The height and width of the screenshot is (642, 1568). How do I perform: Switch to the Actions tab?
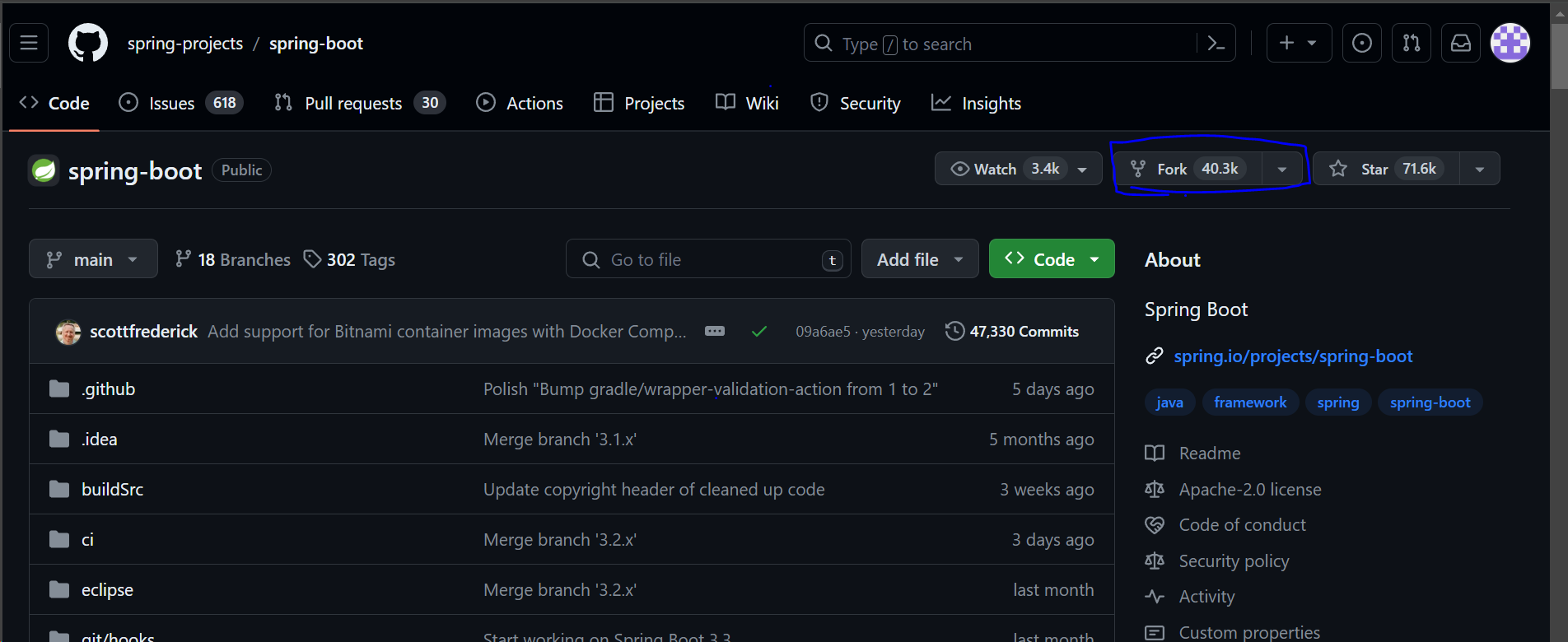pos(520,103)
